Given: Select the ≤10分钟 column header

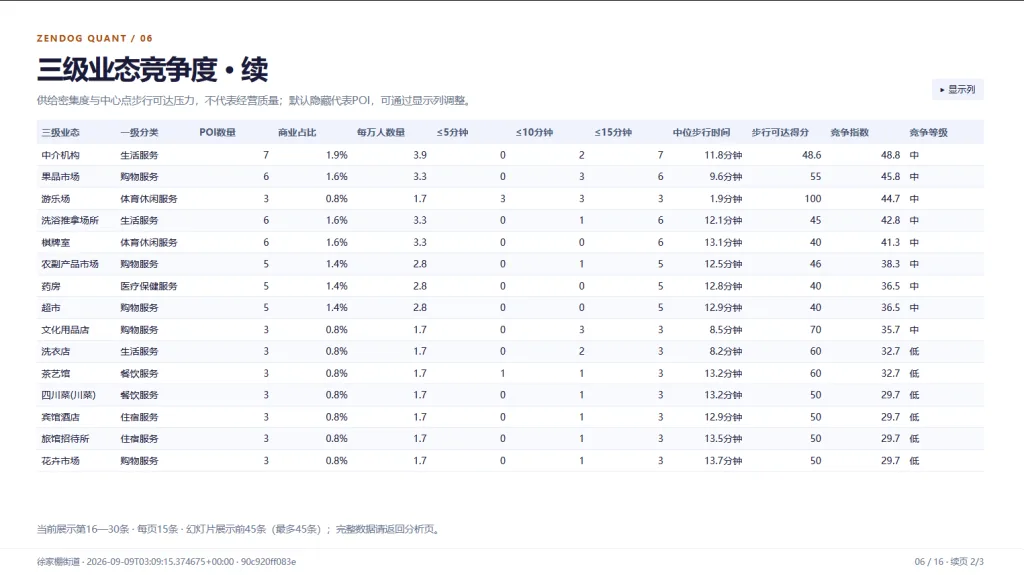Looking at the screenshot, I should [534, 133].
